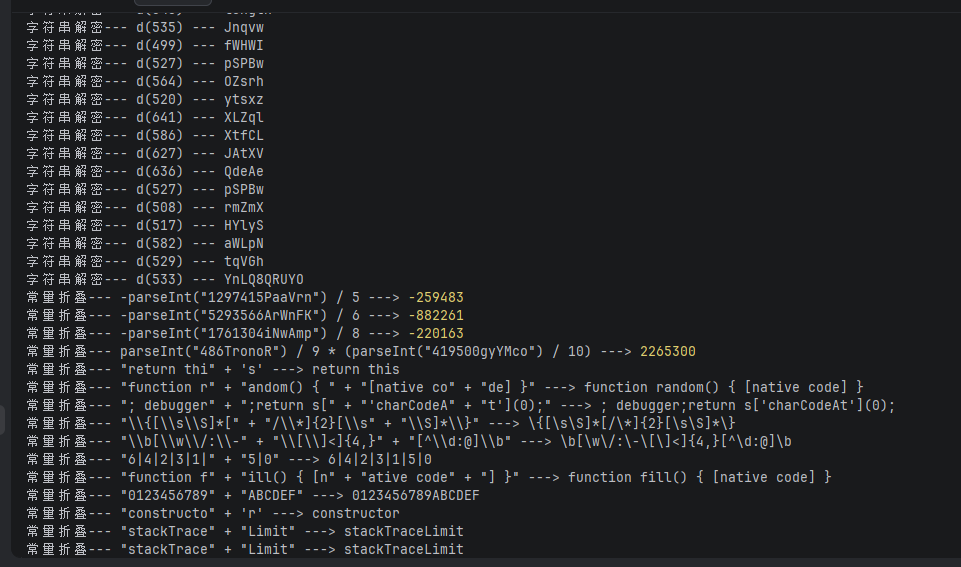Screen dimensions: 961x567
Task: Click the line d(586) --- XtfCL
Action: coord(145,135)
